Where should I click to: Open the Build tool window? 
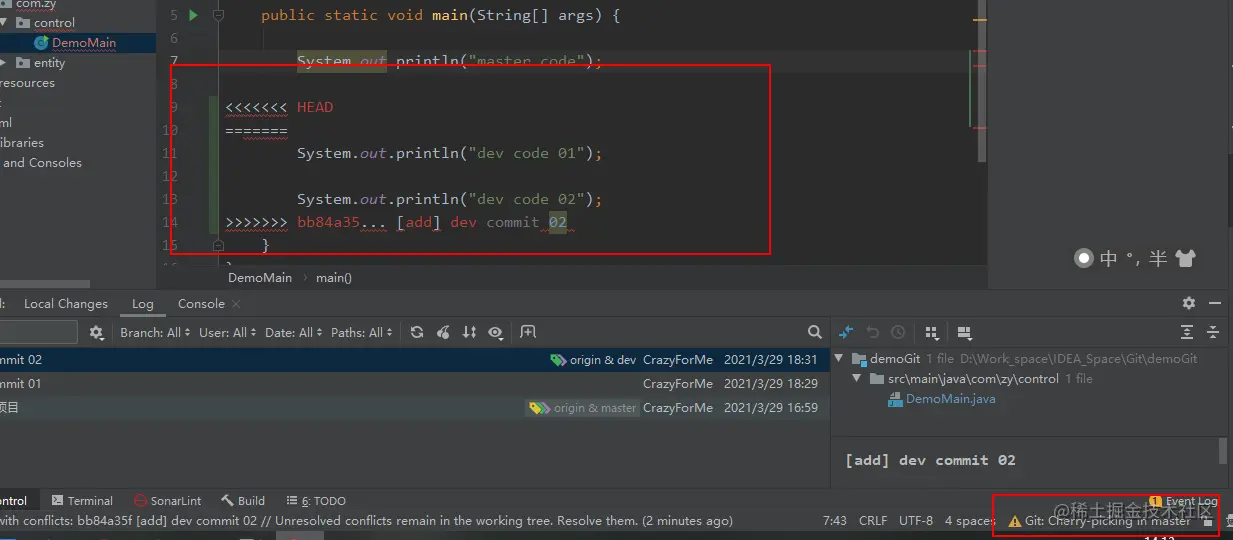tap(243, 500)
